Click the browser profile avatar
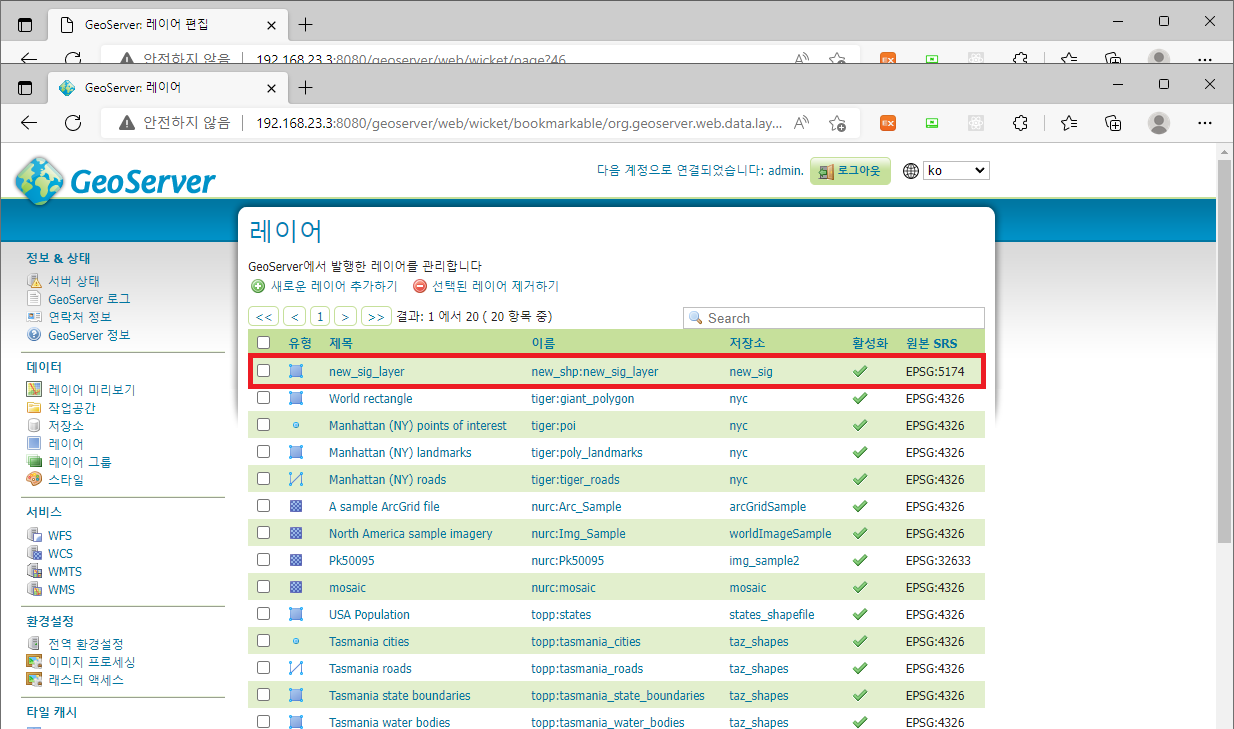The width and height of the screenshot is (1234, 729). coord(1159,123)
